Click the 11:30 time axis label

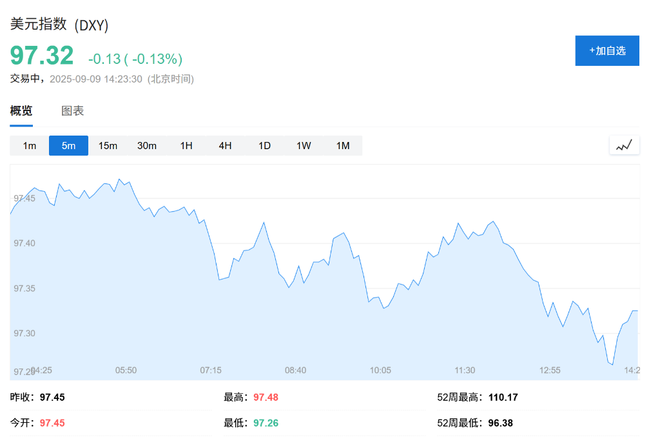464,370
